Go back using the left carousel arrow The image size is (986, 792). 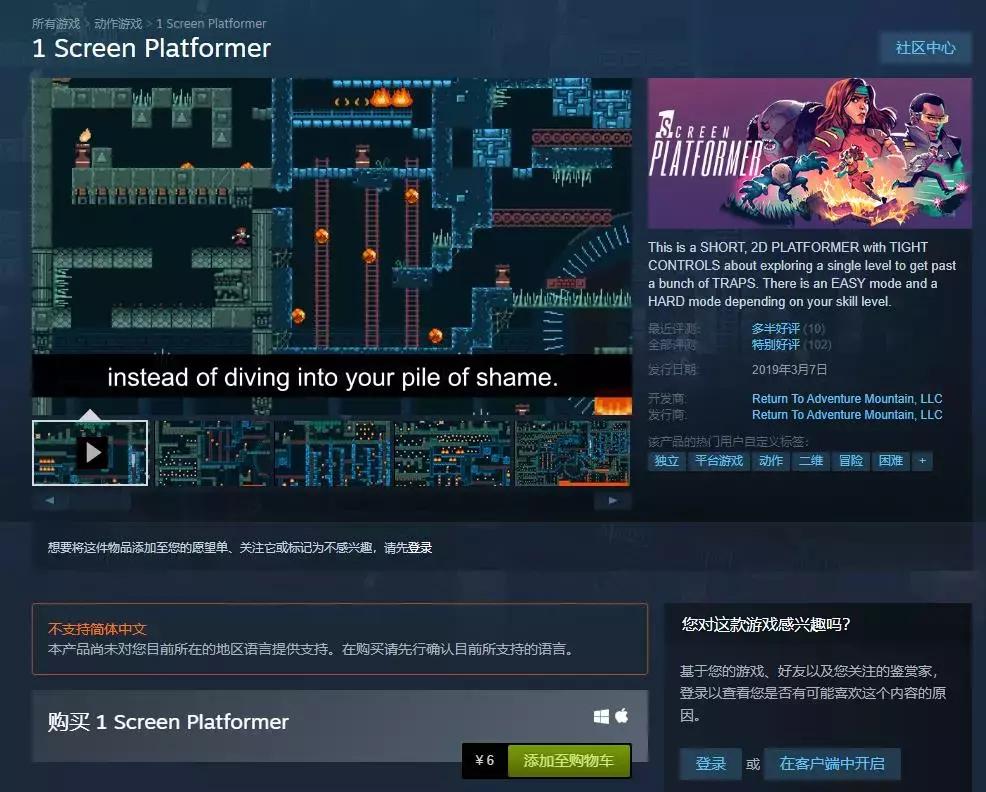[48, 500]
